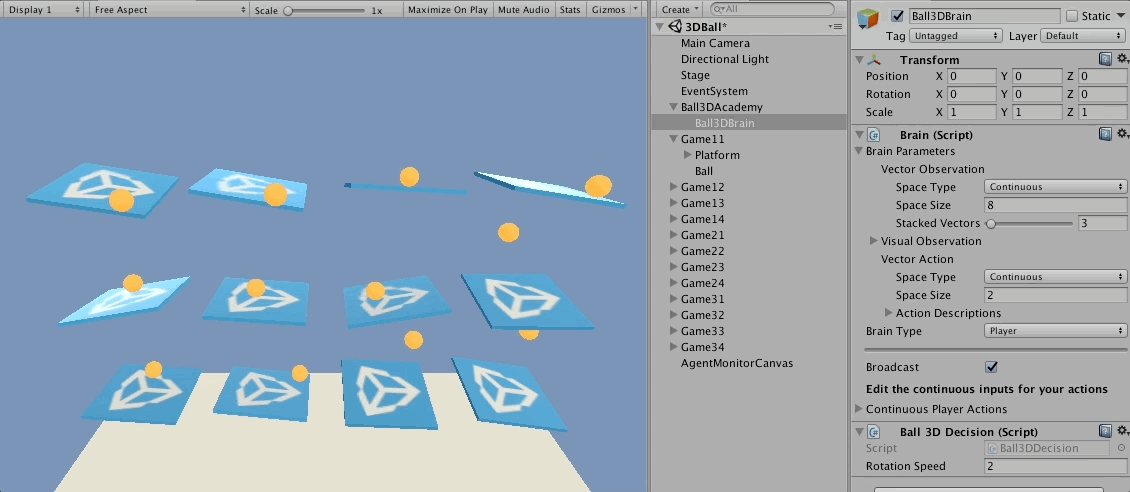Click the Transform axes icon
This screenshot has width=1130, height=492.
pyautogui.click(x=874, y=60)
